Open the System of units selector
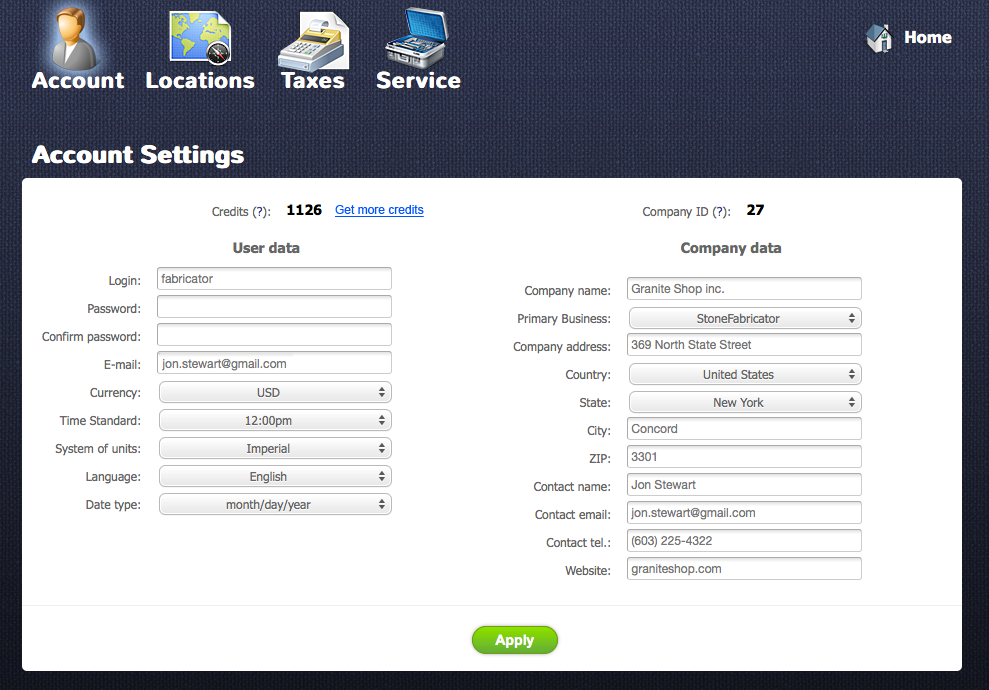This screenshot has height=690, width=989. pos(274,448)
